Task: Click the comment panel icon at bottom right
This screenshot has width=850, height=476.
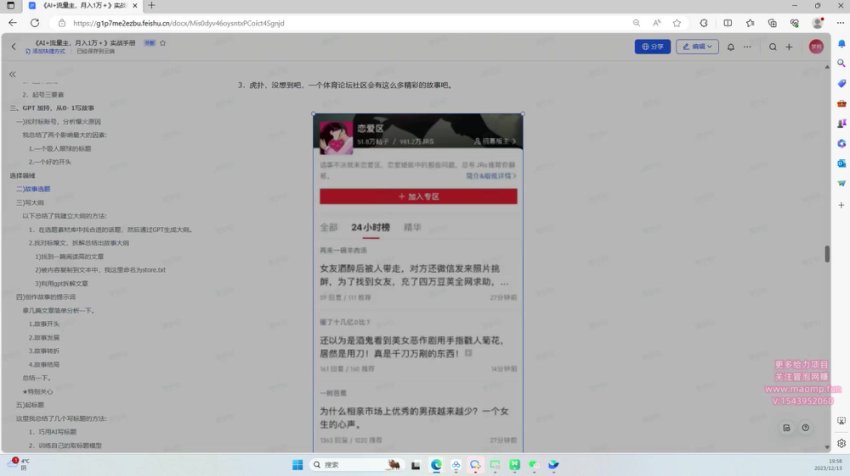Action: 787,427
